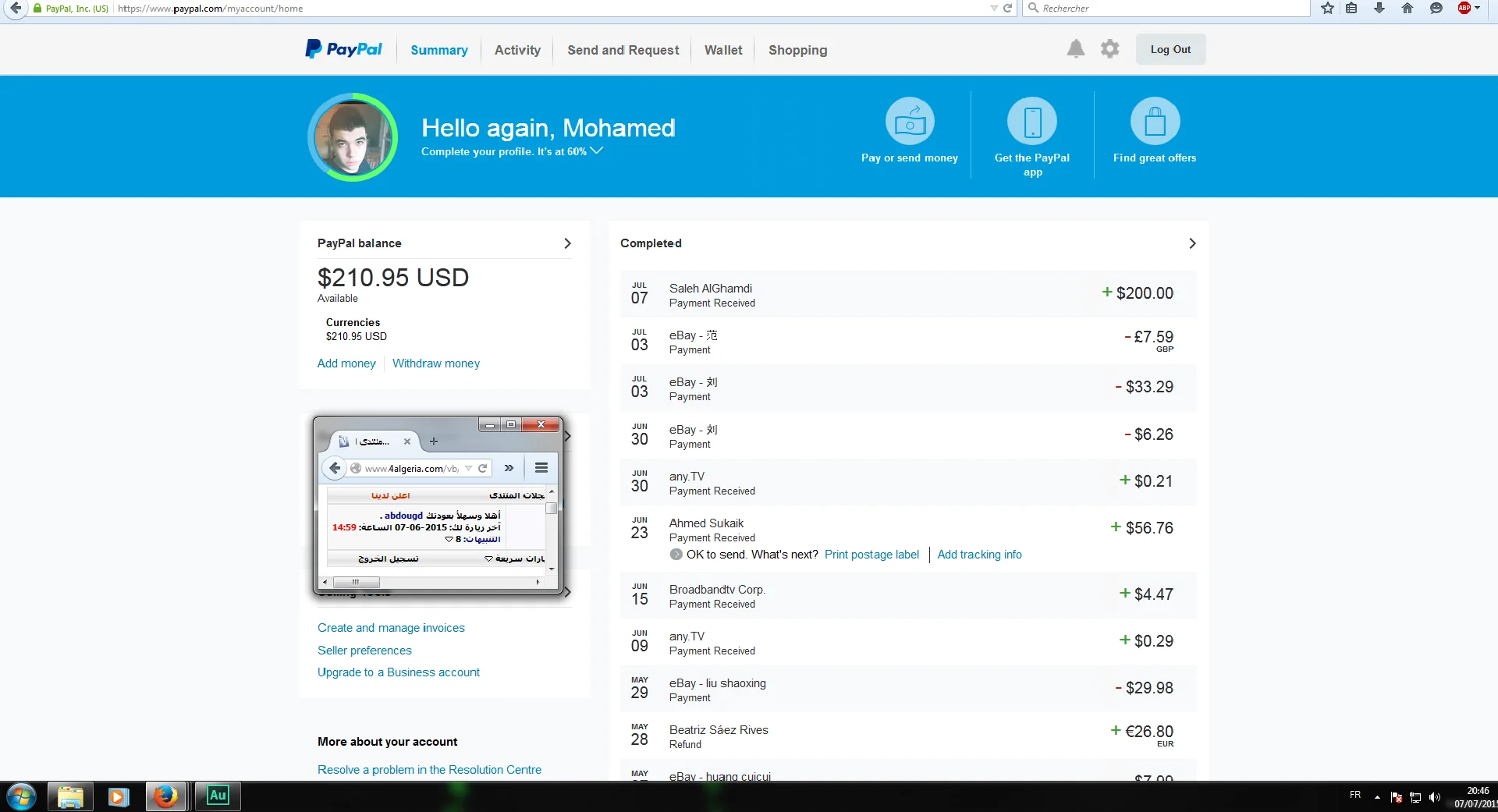
Task: Click the Find great offers bag icon
Action: (x=1155, y=121)
